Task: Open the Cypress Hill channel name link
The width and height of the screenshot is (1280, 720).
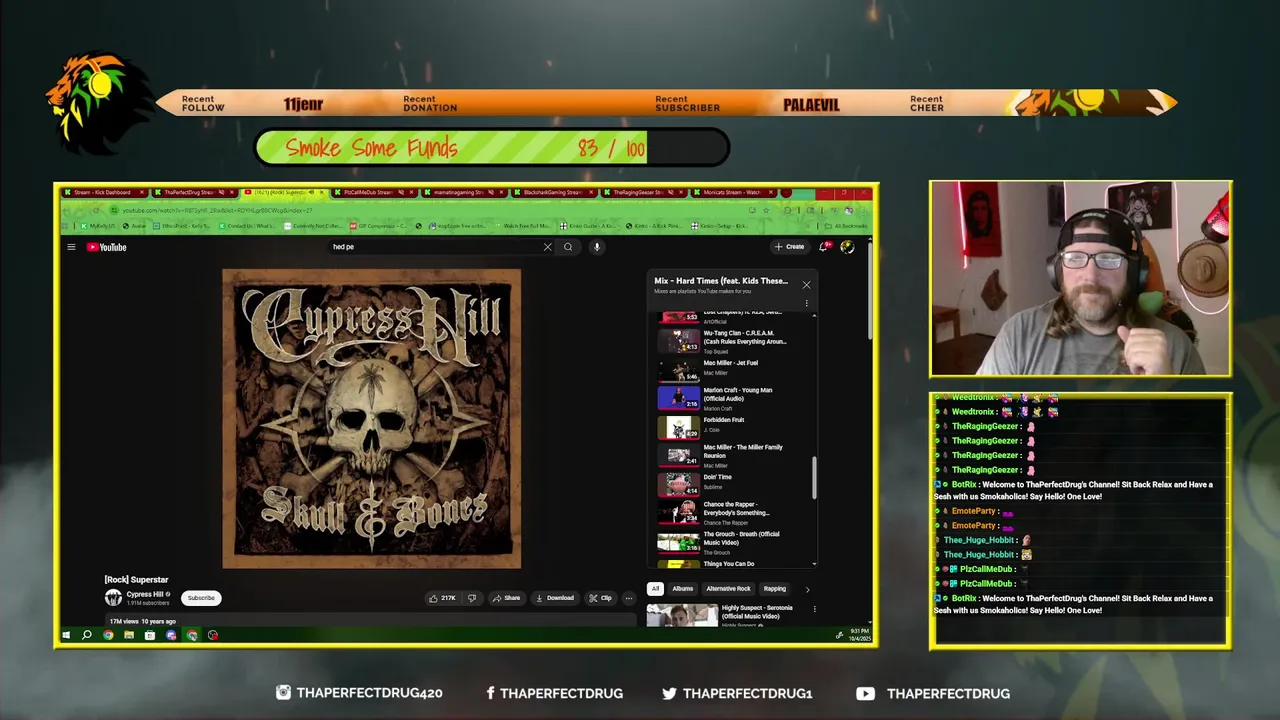Action: tap(145, 594)
